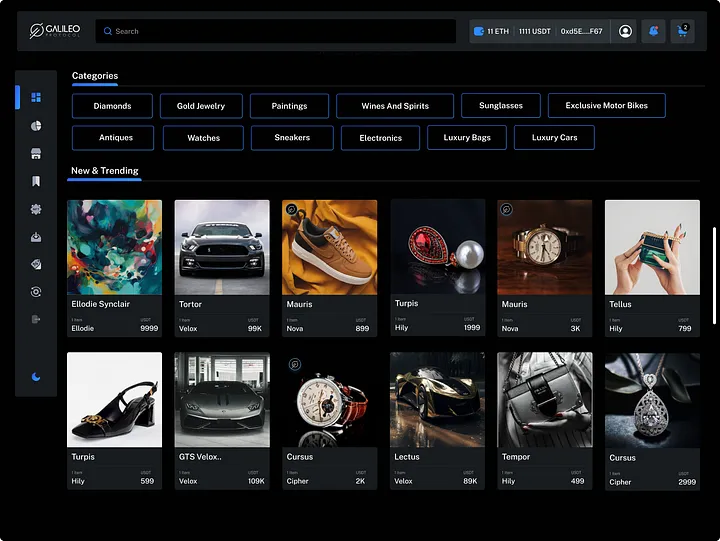
Task: Select the Categories tab heading
Action: (95, 76)
